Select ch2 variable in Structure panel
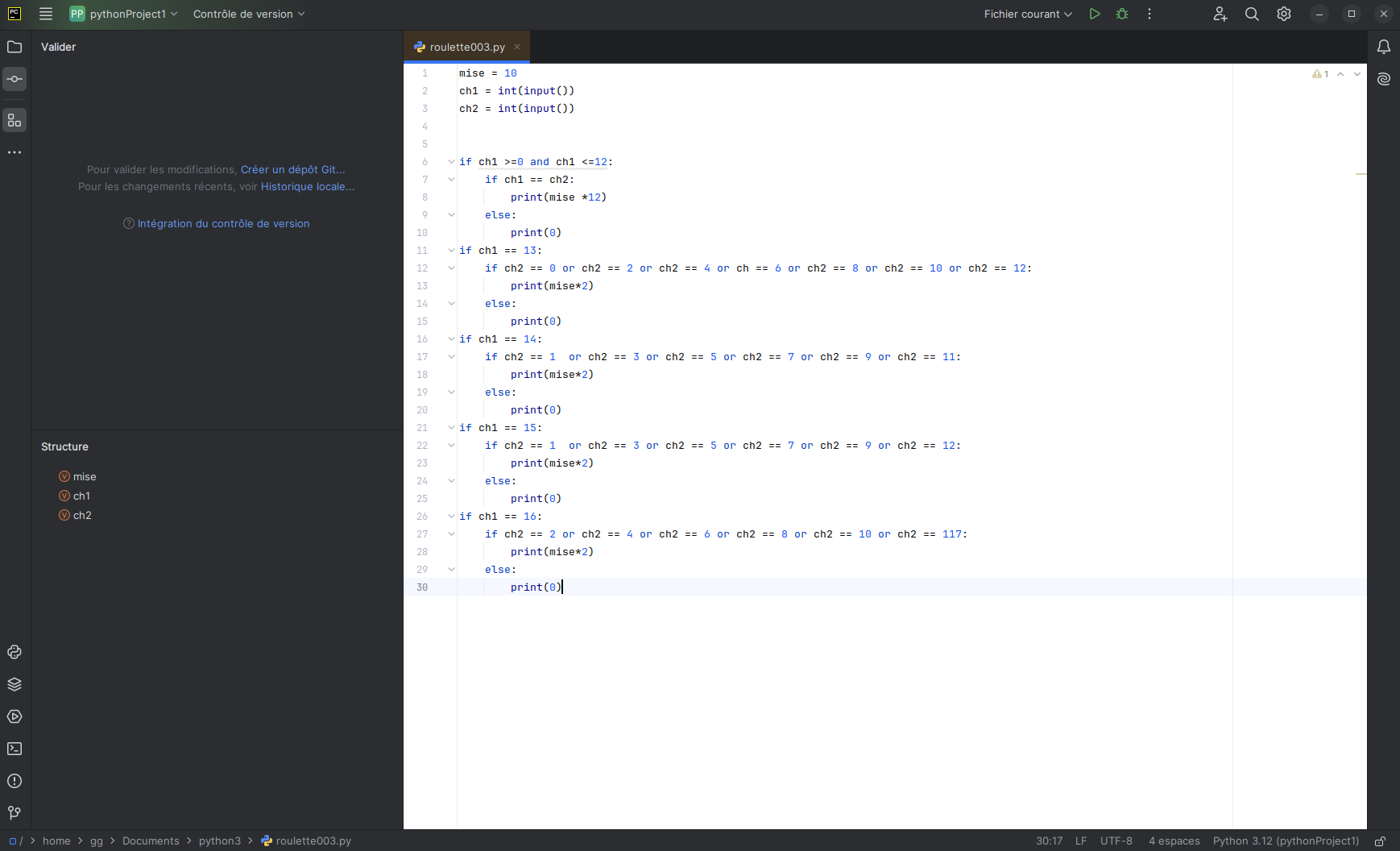Image resolution: width=1400 pixels, height=851 pixels. [x=82, y=515]
